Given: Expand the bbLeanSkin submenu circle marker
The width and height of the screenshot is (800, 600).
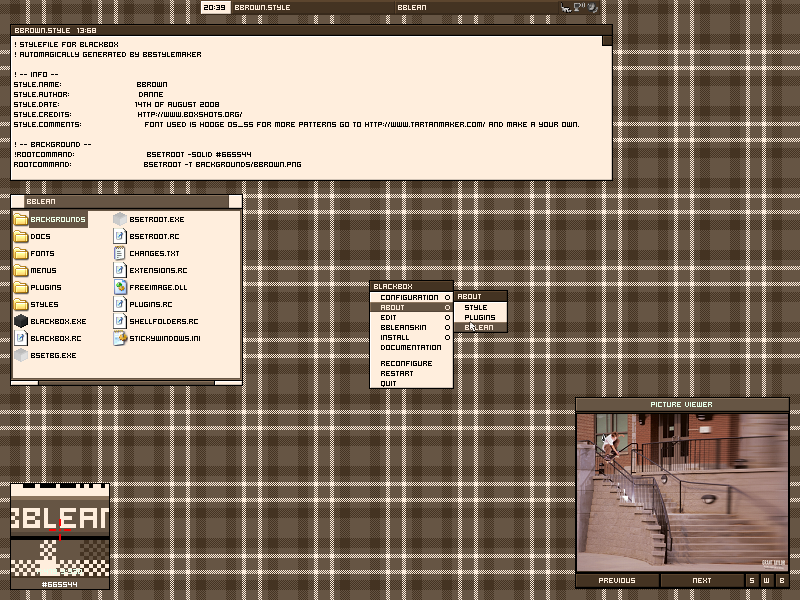Looking at the screenshot, I should (447, 328).
